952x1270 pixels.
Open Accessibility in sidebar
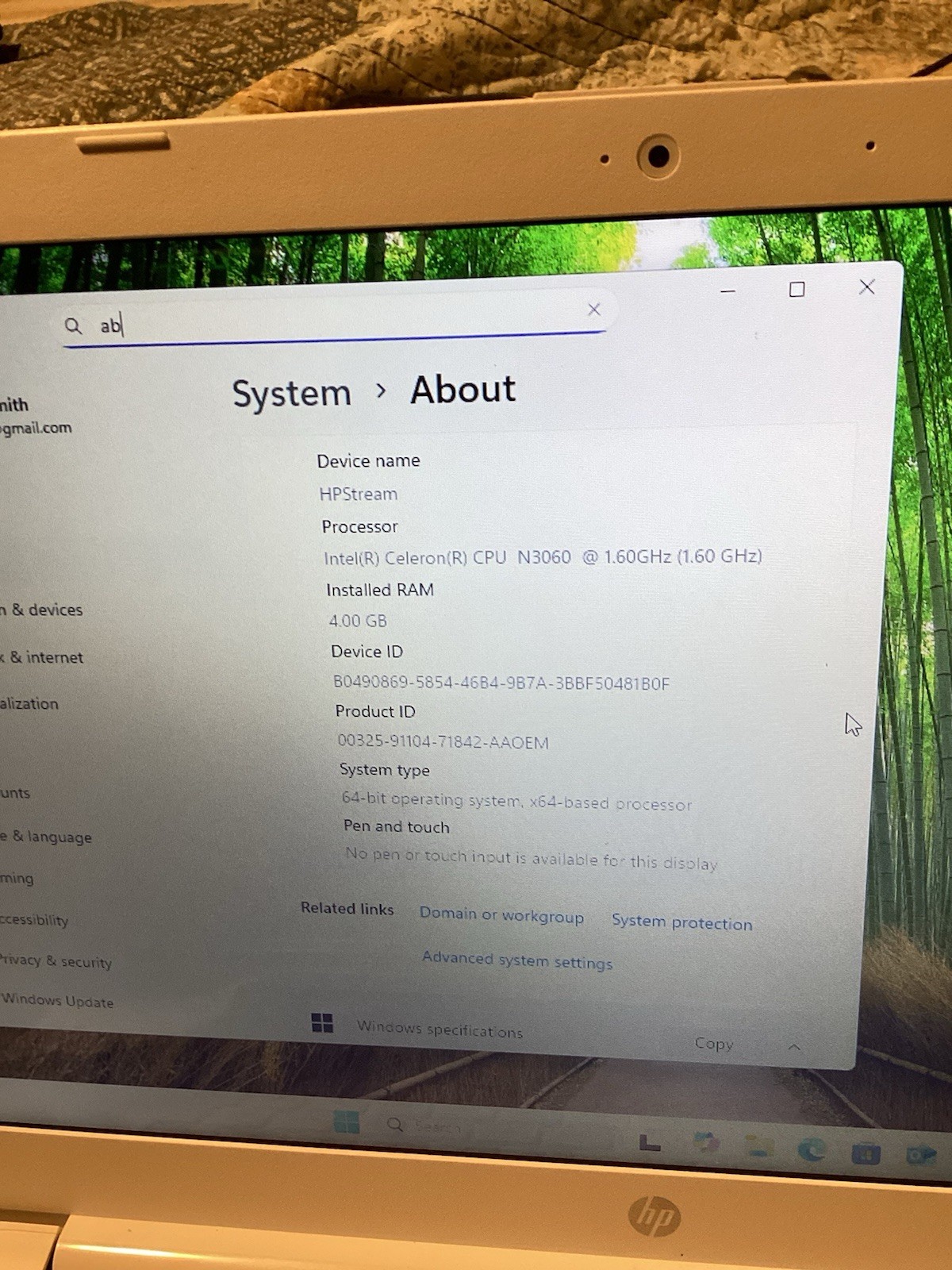[34, 920]
